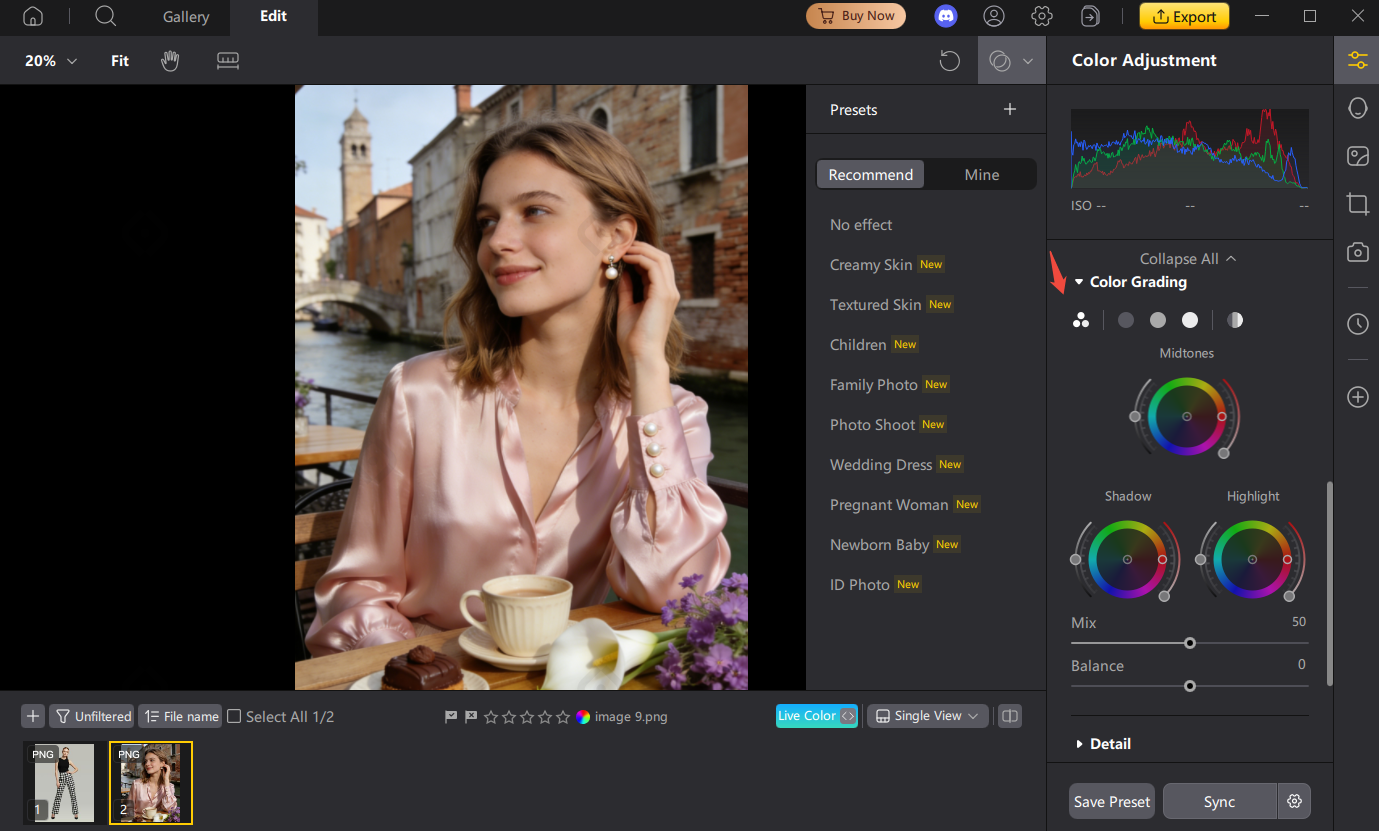
Task: Select the first PNG thumbnail in the filmstrip
Action: [x=60, y=783]
